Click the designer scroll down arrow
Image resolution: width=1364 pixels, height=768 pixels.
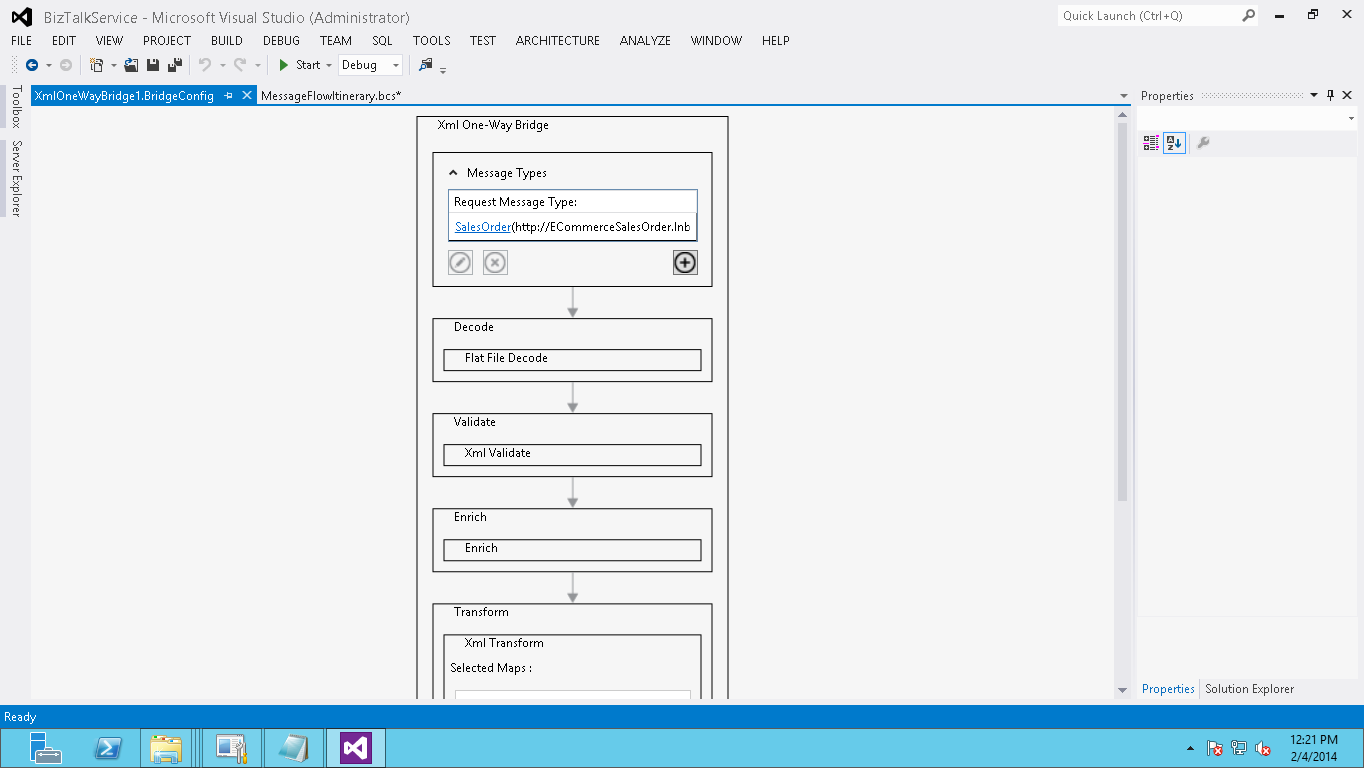pyautogui.click(x=1122, y=690)
